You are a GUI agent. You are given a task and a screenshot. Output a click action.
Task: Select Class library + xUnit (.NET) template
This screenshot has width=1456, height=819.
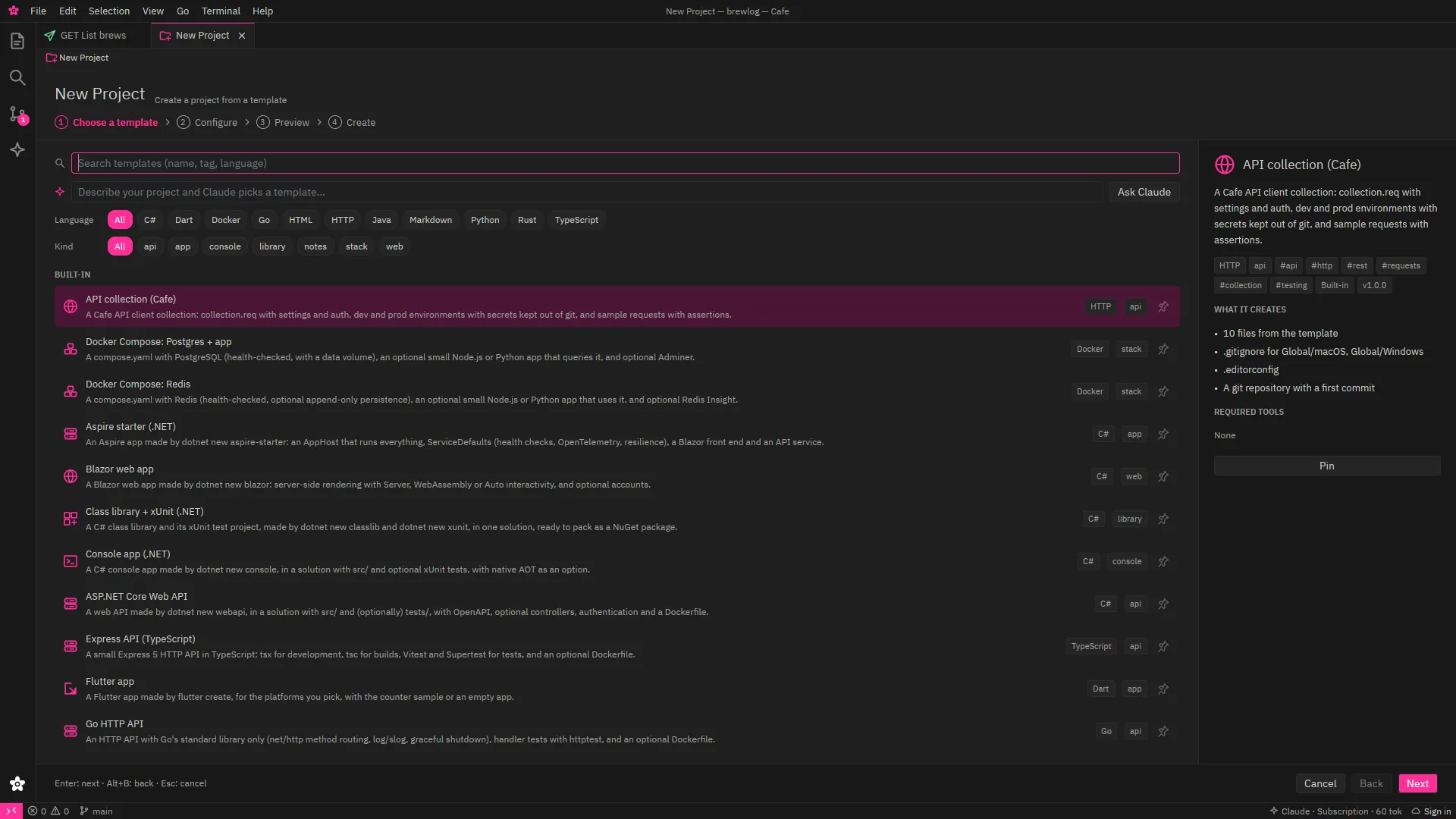click(617, 519)
